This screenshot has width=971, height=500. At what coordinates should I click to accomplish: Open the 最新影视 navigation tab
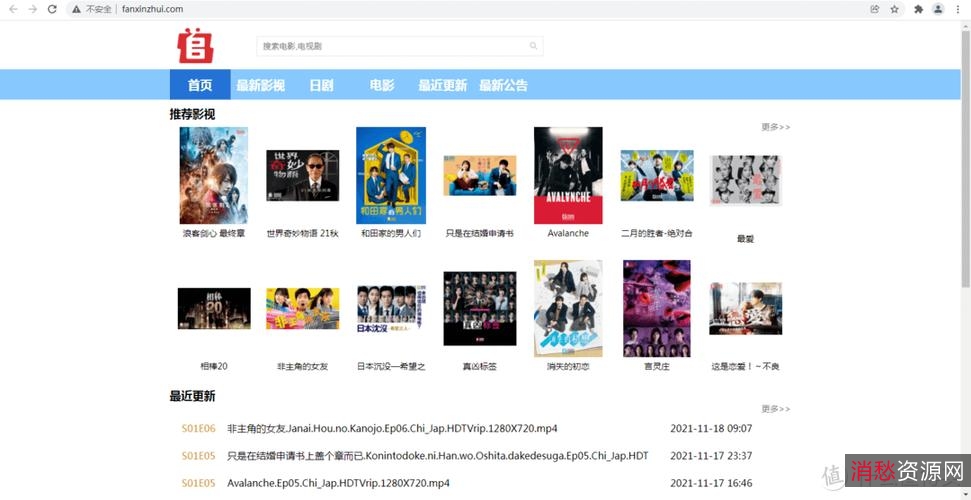[x=261, y=85]
